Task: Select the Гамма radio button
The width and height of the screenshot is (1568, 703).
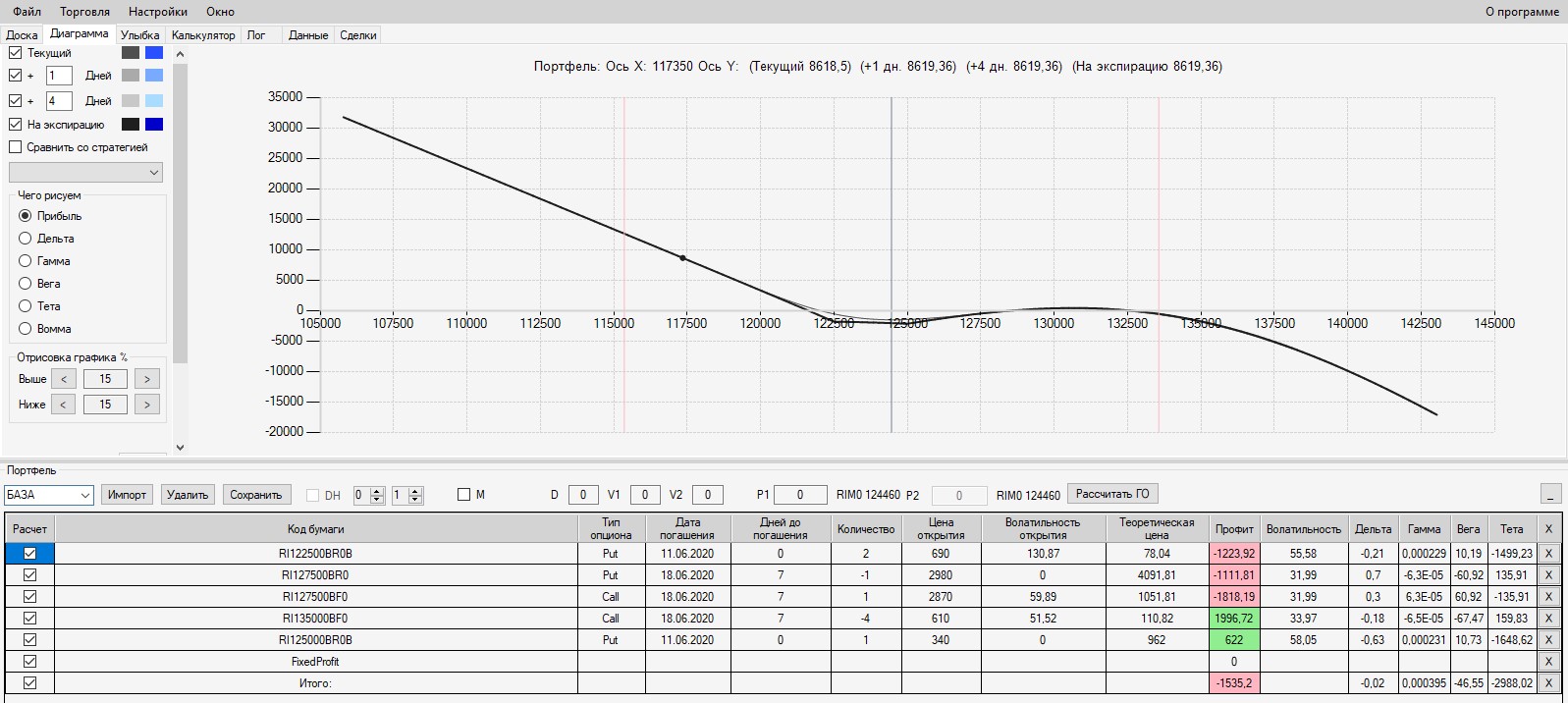Action: [26, 261]
